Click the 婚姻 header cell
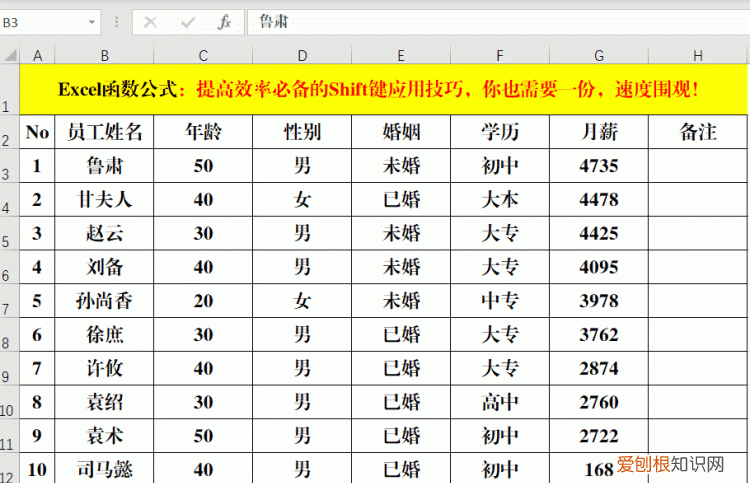Viewport: 750px width, 483px height. point(401,132)
